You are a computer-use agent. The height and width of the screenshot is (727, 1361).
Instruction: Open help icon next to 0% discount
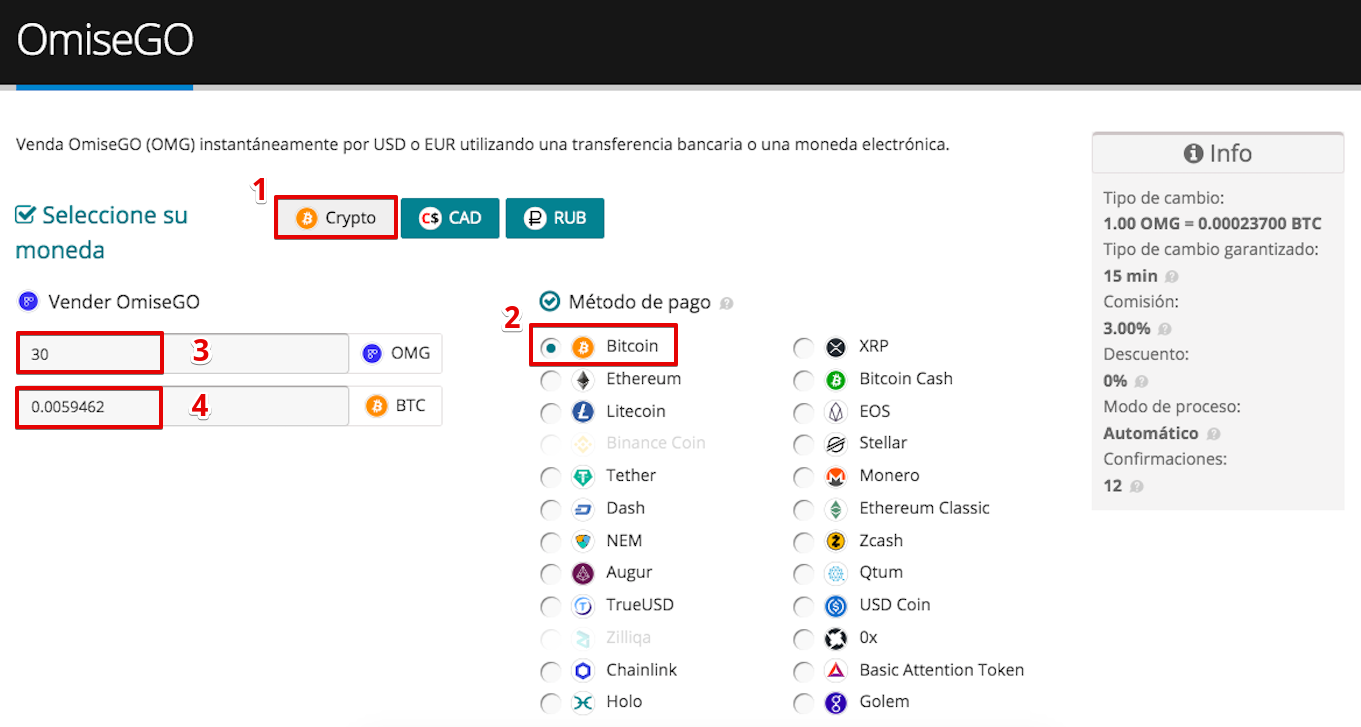coord(1141,381)
